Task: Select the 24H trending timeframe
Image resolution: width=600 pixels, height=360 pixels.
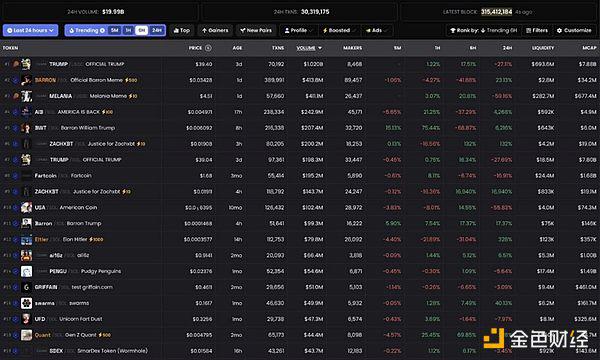Action: [x=157, y=30]
